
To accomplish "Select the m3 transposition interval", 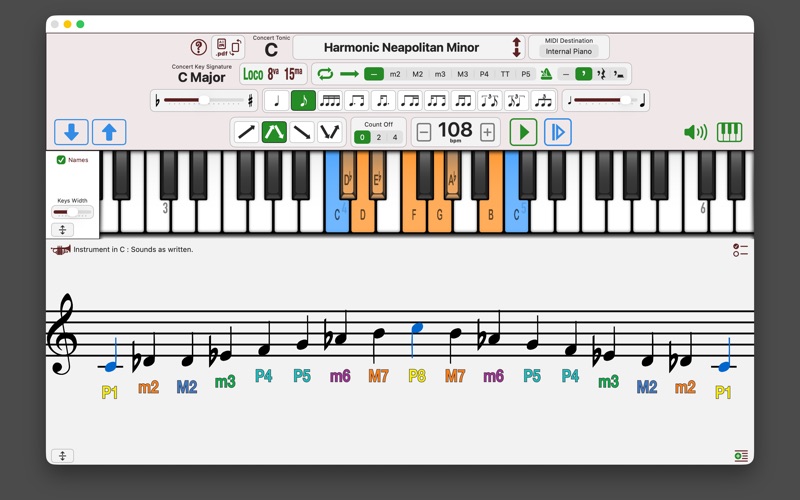I will click(440, 74).
